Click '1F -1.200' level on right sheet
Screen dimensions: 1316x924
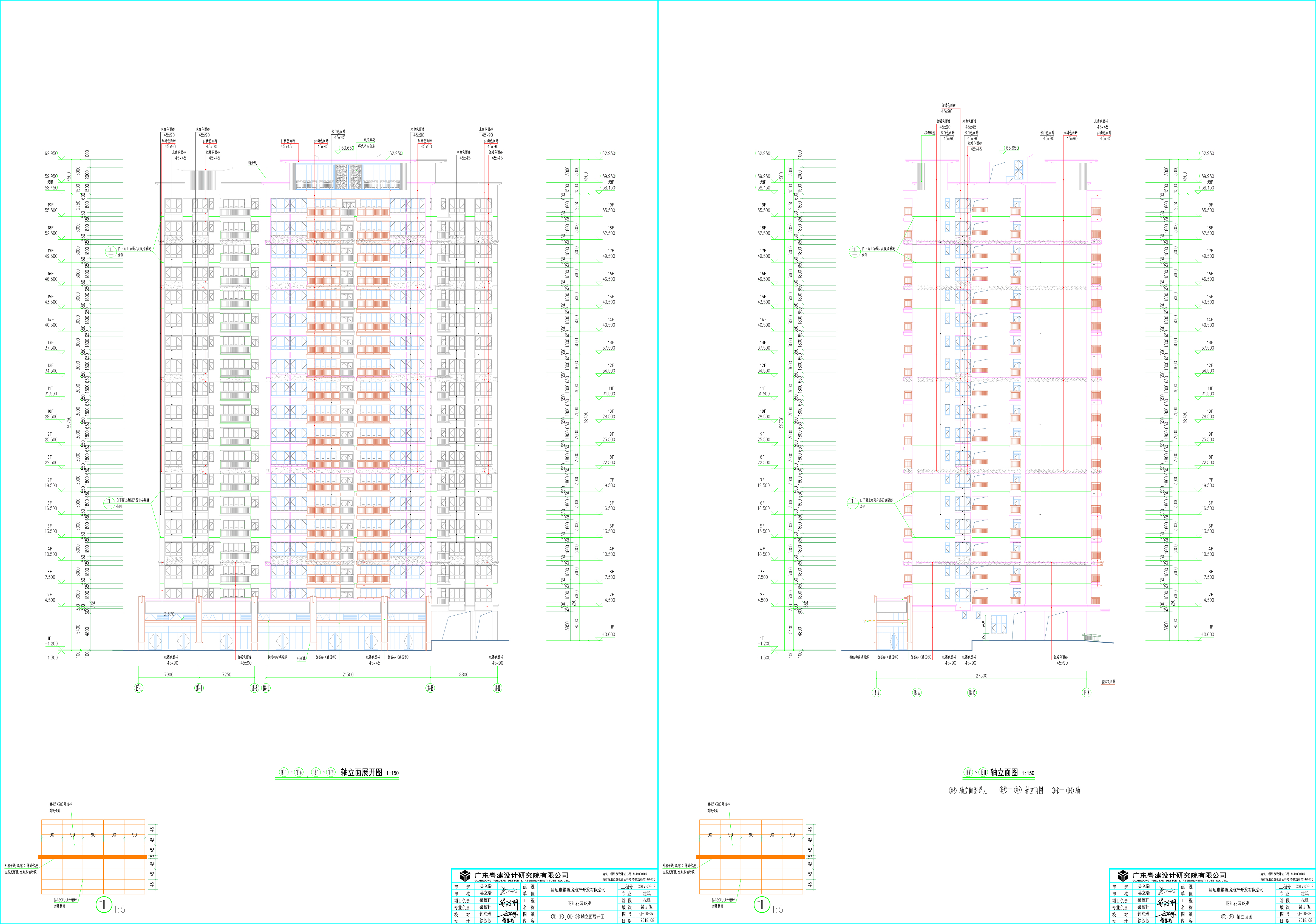click(x=764, y=641)
